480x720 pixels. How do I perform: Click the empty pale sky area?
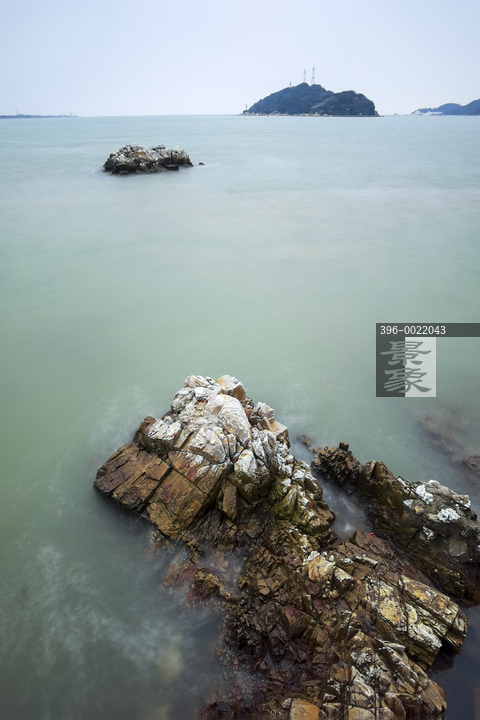[x=138, y=51]
